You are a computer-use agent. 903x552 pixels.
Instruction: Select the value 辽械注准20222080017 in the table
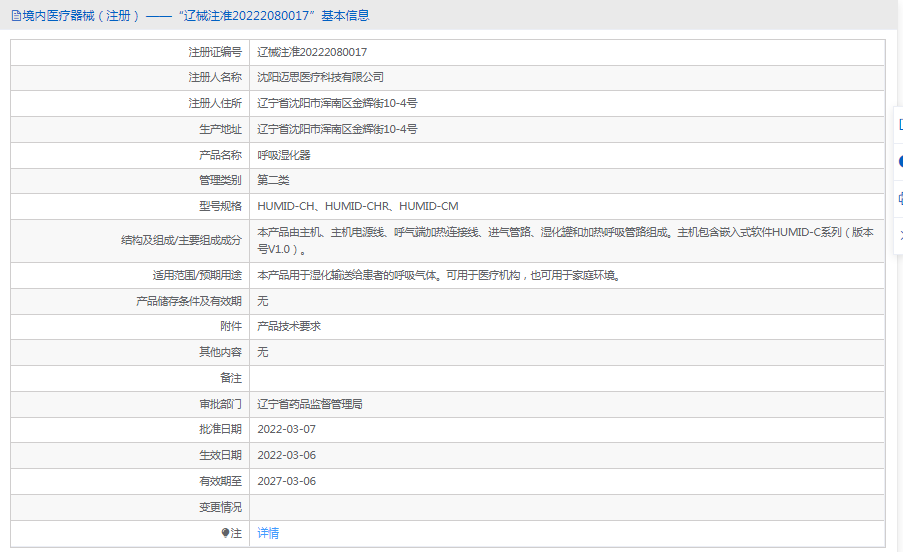pos(312,52)
